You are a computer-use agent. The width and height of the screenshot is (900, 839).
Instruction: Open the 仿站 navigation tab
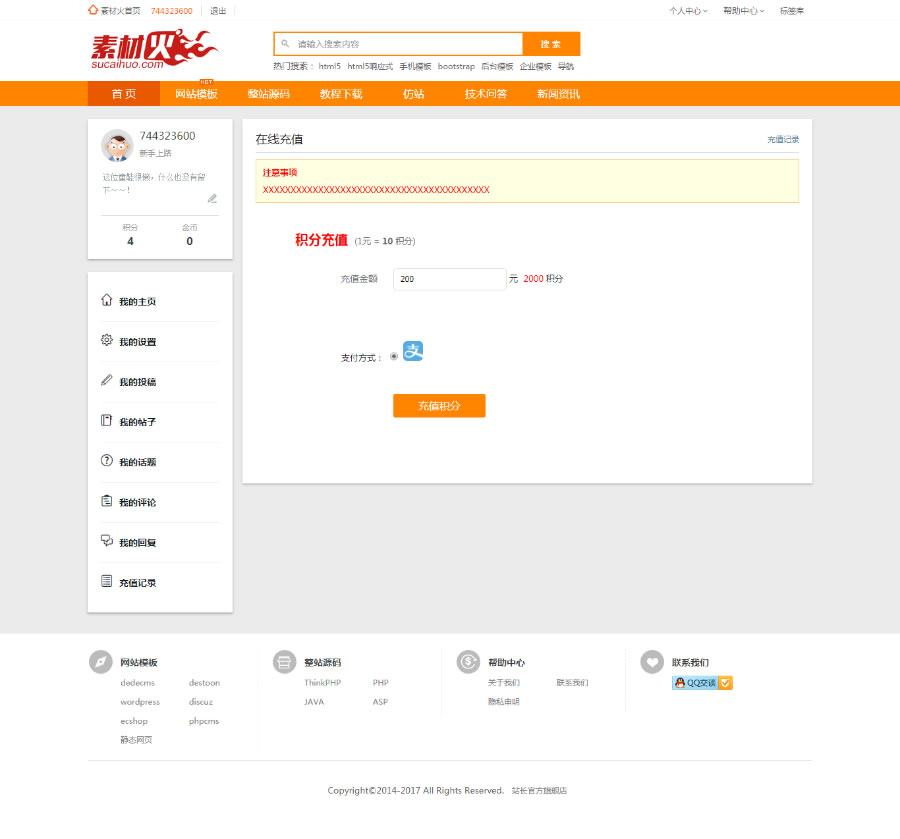click(x=413, y=94)
